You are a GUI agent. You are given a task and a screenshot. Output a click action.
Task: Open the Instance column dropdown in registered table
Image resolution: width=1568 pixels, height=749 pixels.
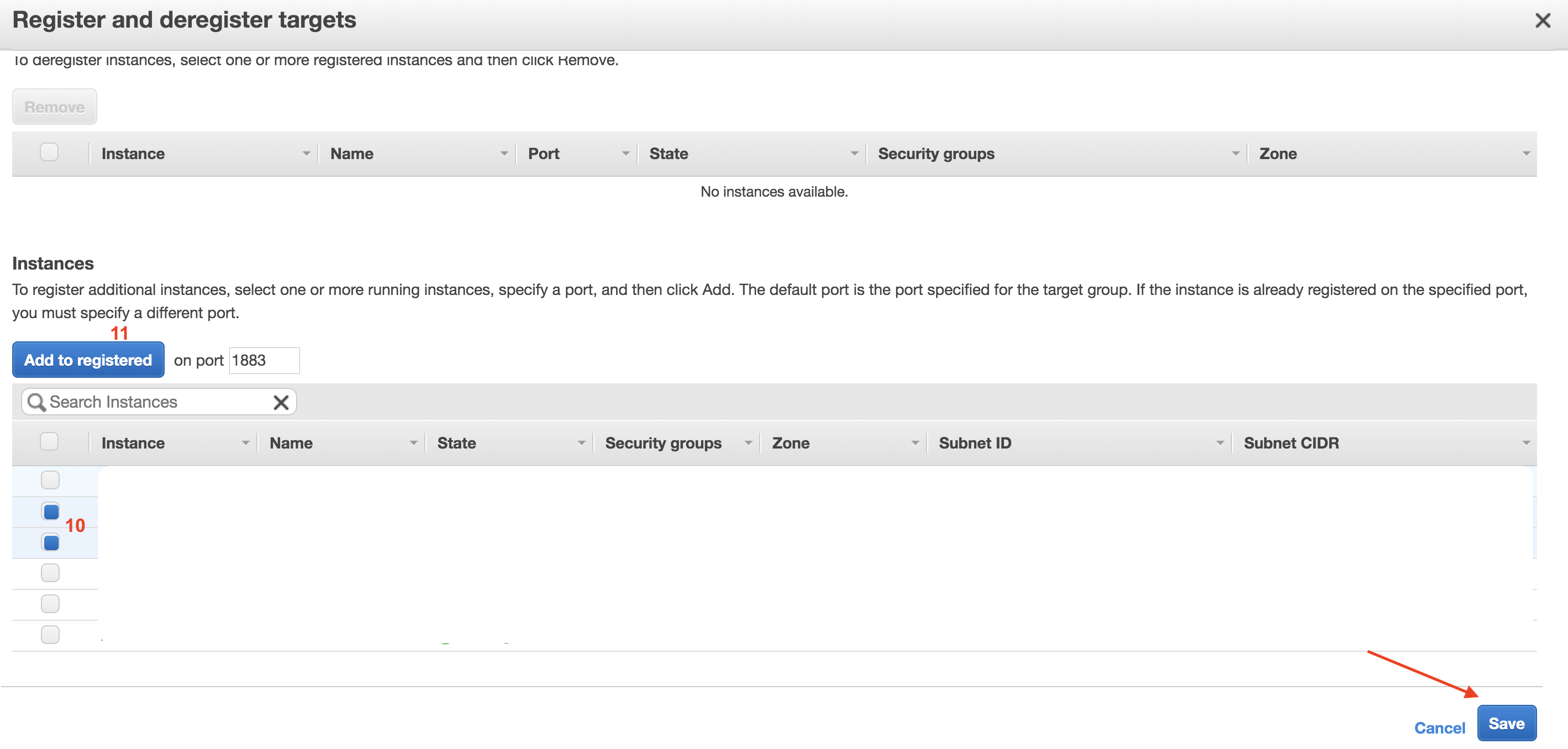pyautogui.click(x=306, y=154)
